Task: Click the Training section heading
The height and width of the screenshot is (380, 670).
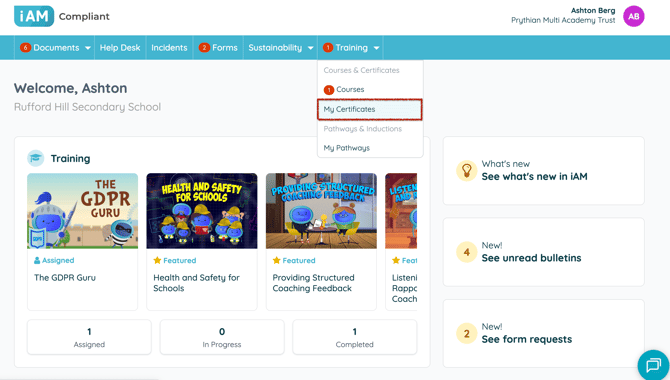Action: [x=71, y=159]
